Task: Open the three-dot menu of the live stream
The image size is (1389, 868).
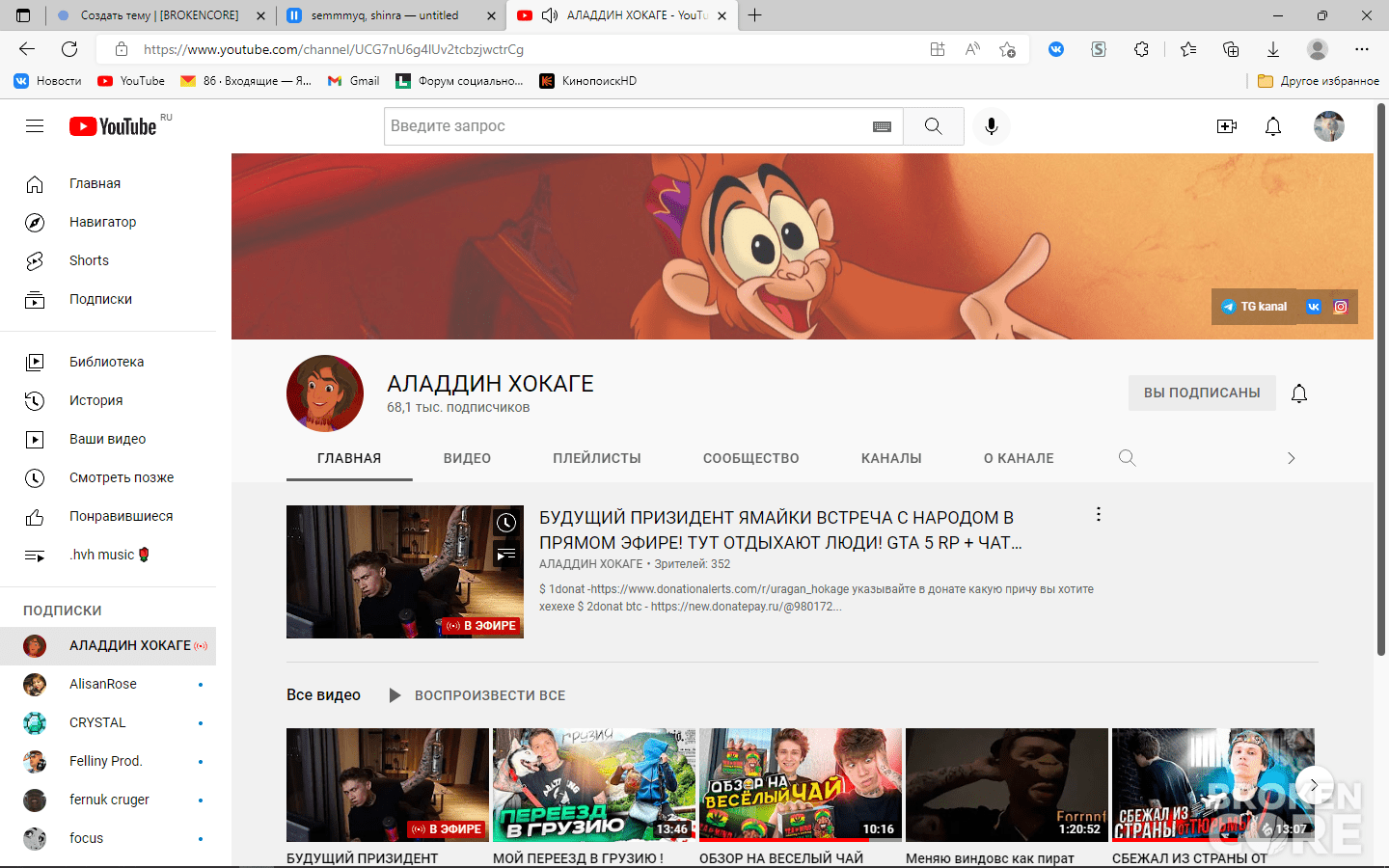Action: (1098, 515)
